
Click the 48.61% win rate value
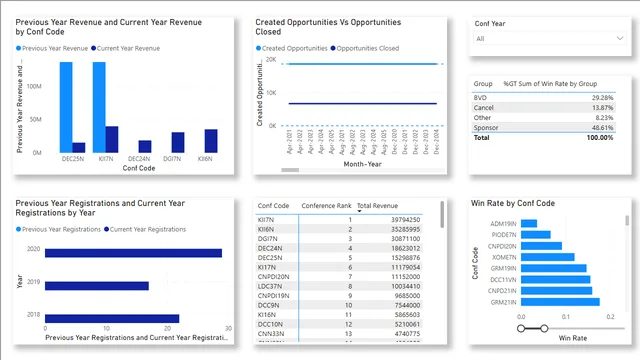[602, 127]
